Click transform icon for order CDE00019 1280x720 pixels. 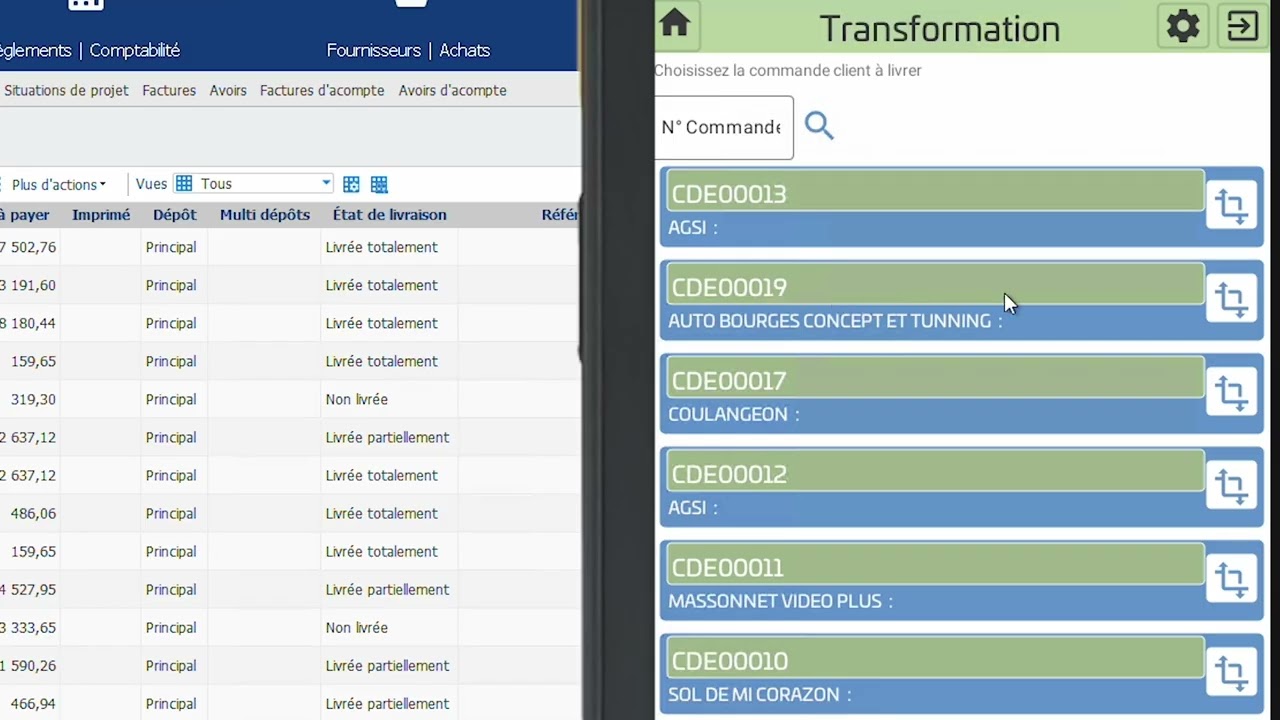(x=1231, y=298)
